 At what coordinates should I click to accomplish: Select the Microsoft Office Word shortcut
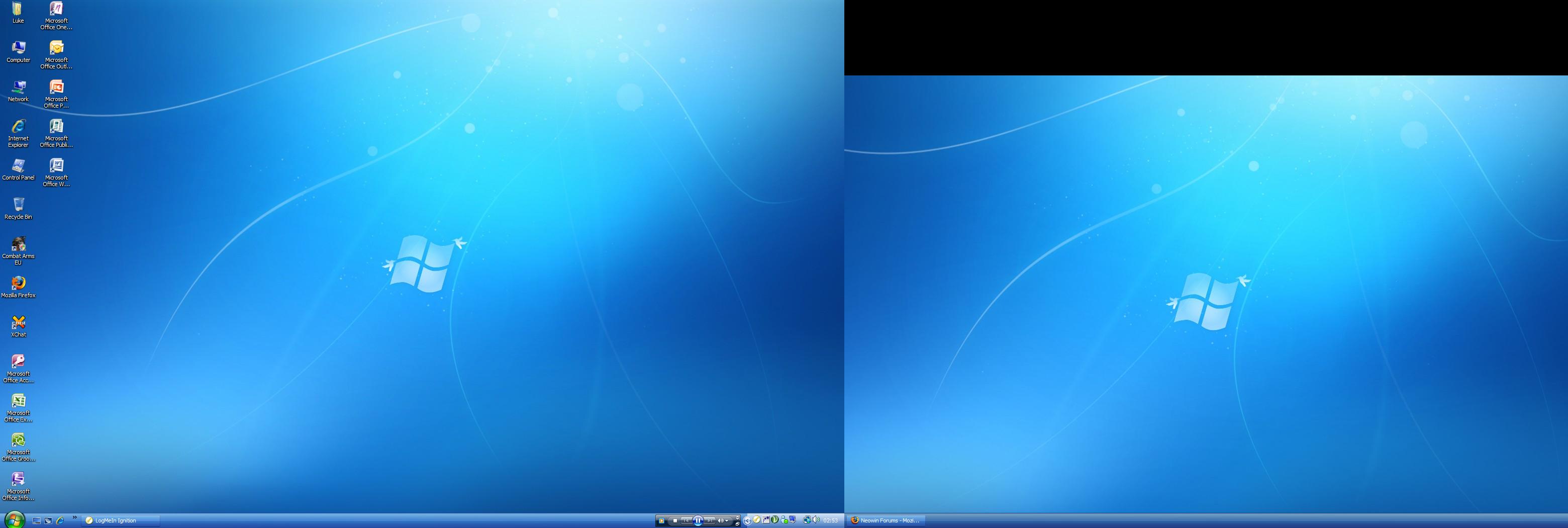[56, 173]
